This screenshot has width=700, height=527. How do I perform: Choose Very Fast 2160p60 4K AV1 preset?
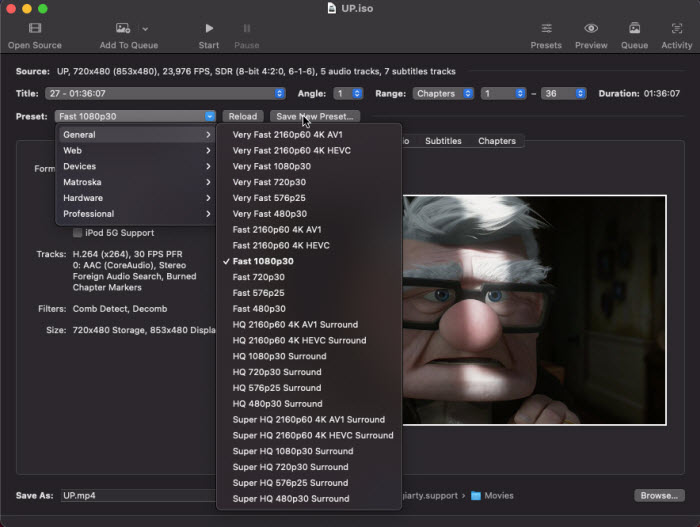click(x=309, y=134)
